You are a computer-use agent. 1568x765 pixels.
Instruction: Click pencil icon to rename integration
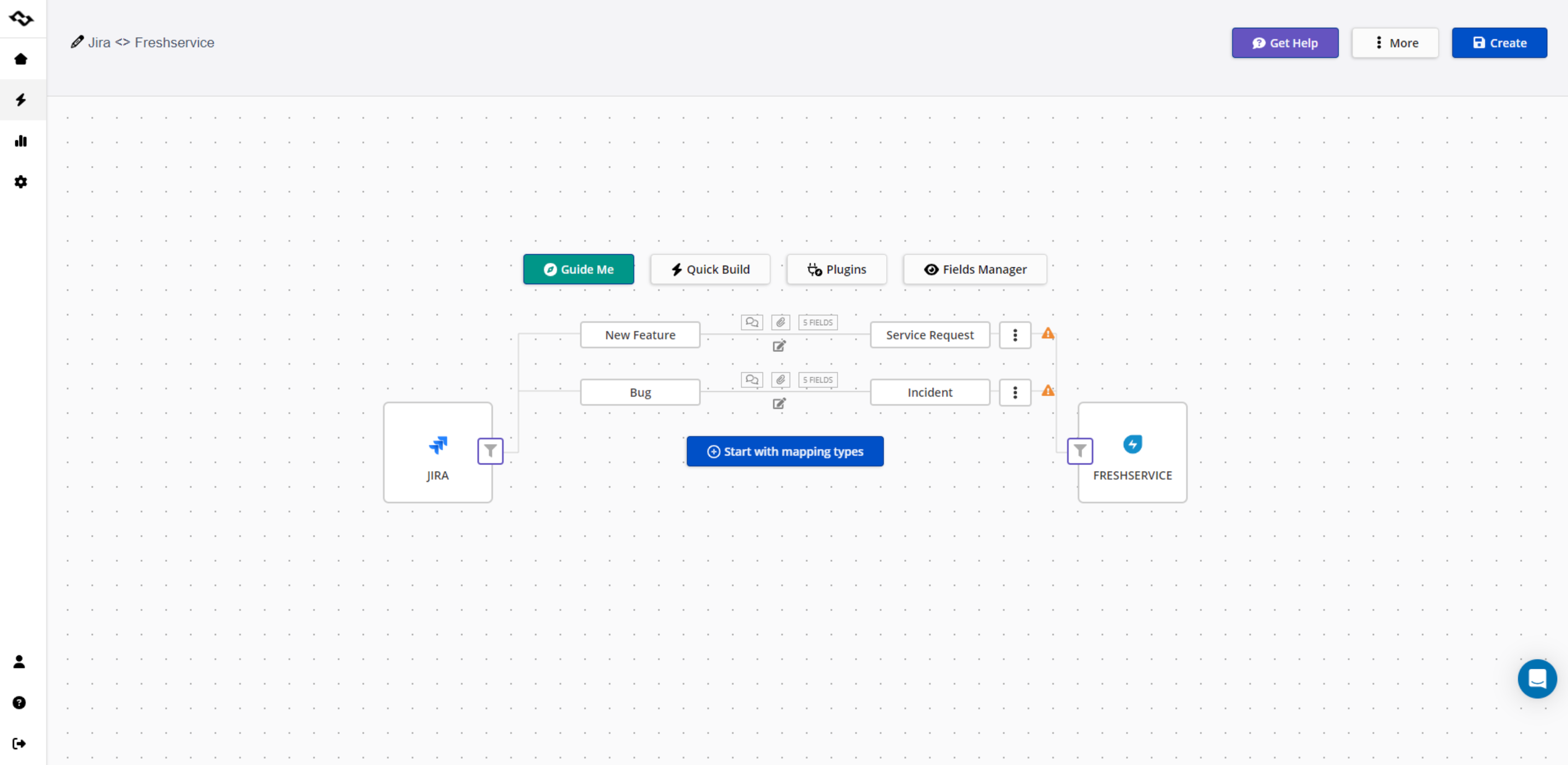[x=77, y=42]
